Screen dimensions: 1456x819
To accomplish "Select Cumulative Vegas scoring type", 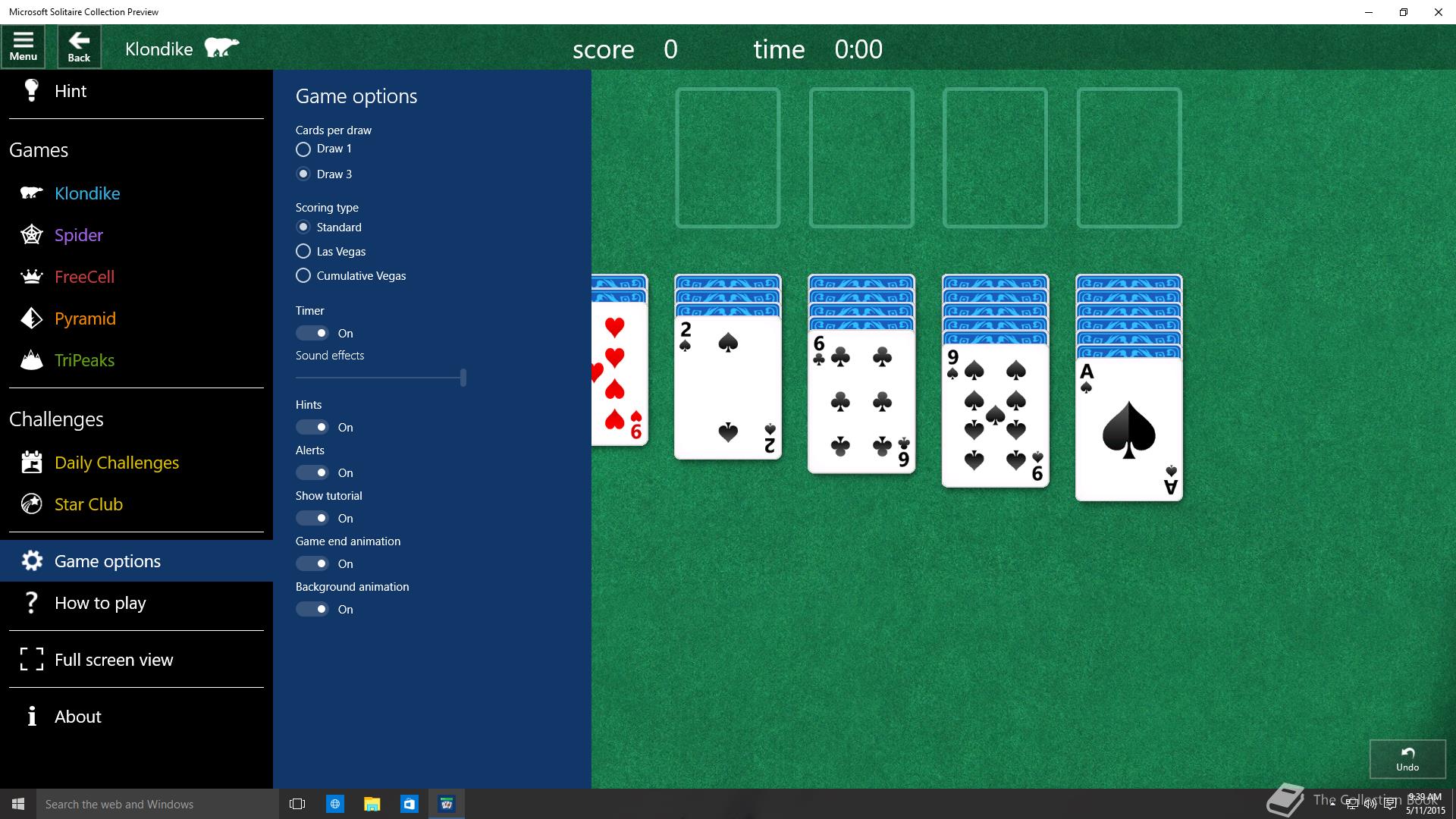I will coord(303,275).
